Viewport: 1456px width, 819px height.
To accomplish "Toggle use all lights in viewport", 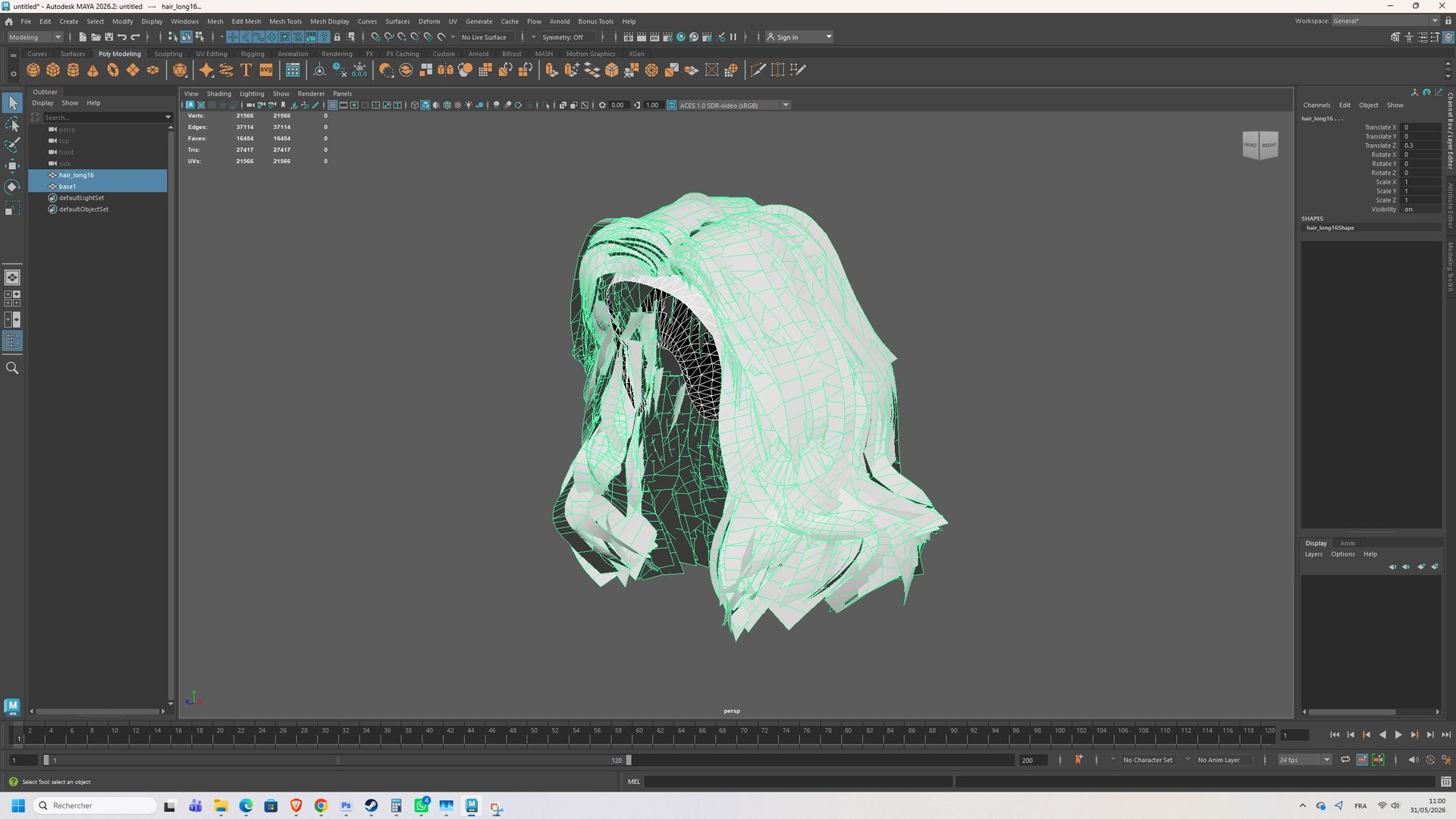I will [x=469, y=105].
